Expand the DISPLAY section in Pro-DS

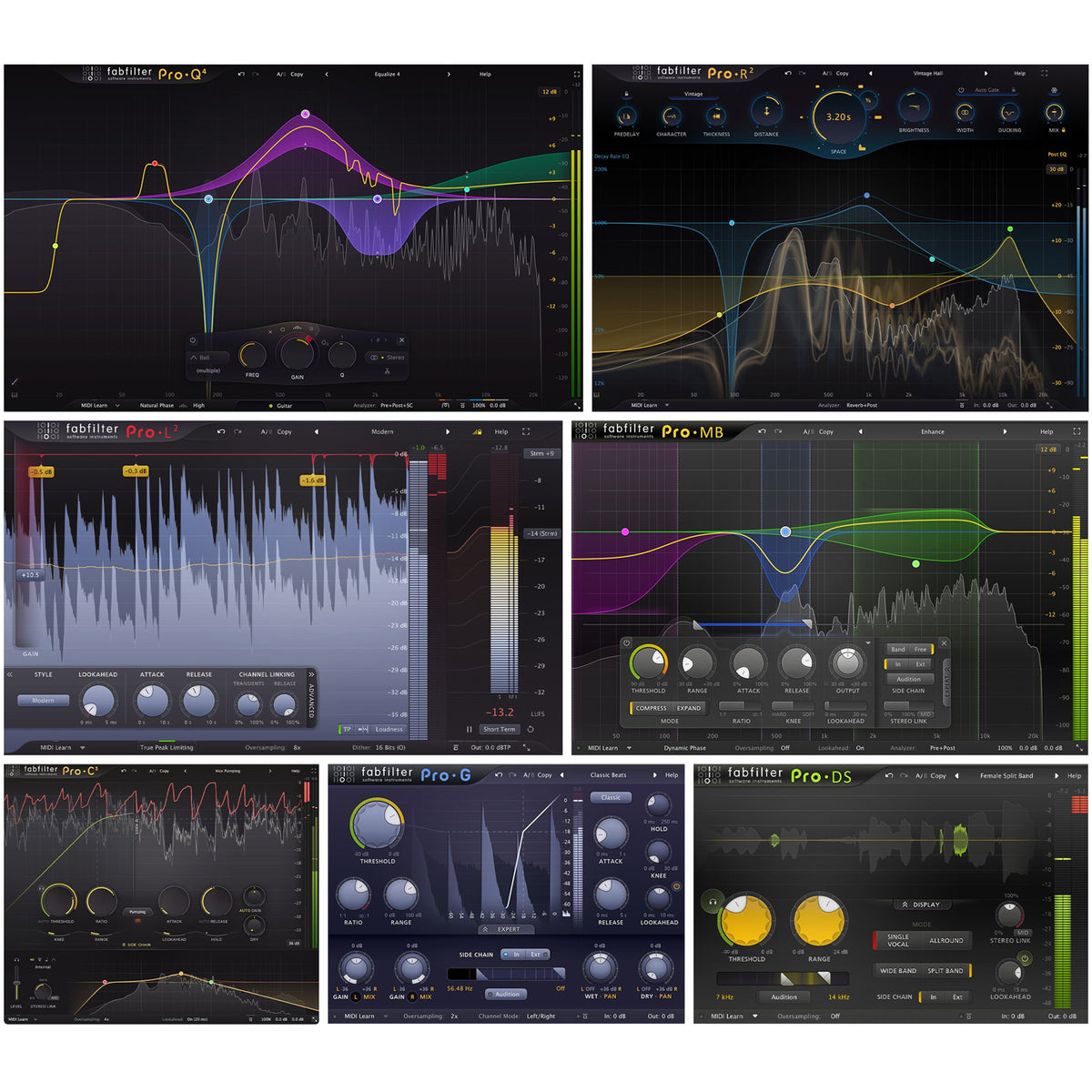[x=921, y=905]
